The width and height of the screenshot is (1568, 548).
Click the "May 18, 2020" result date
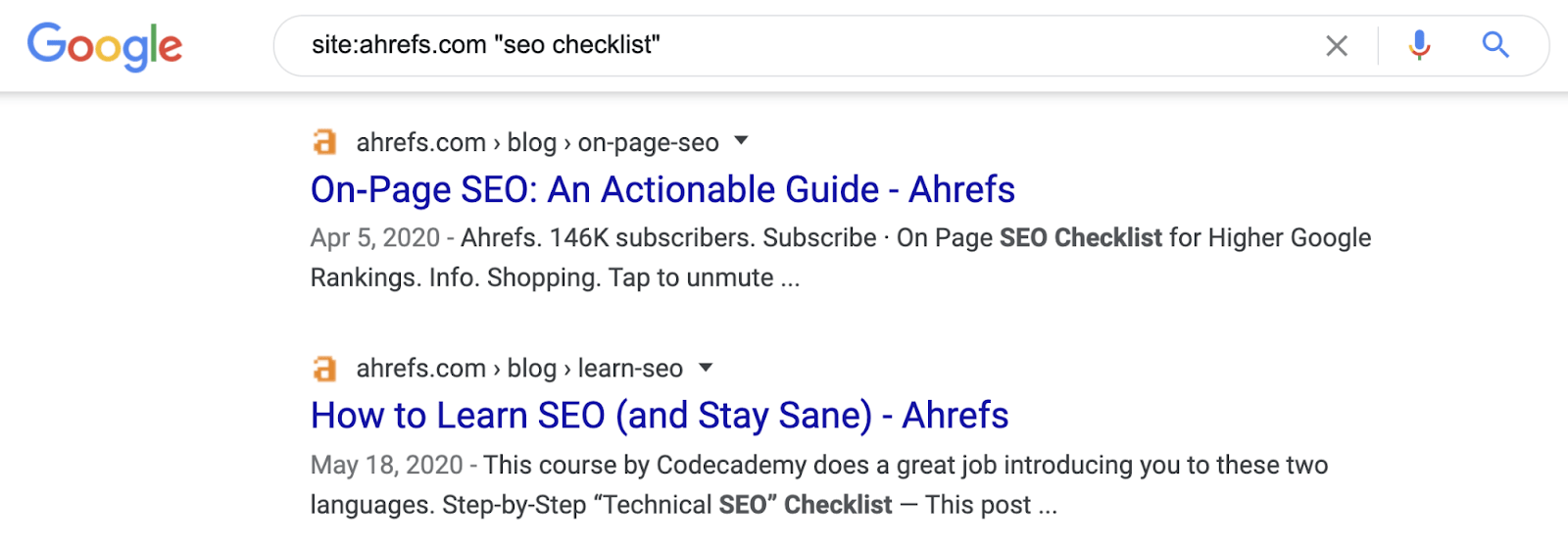(387, 465)
